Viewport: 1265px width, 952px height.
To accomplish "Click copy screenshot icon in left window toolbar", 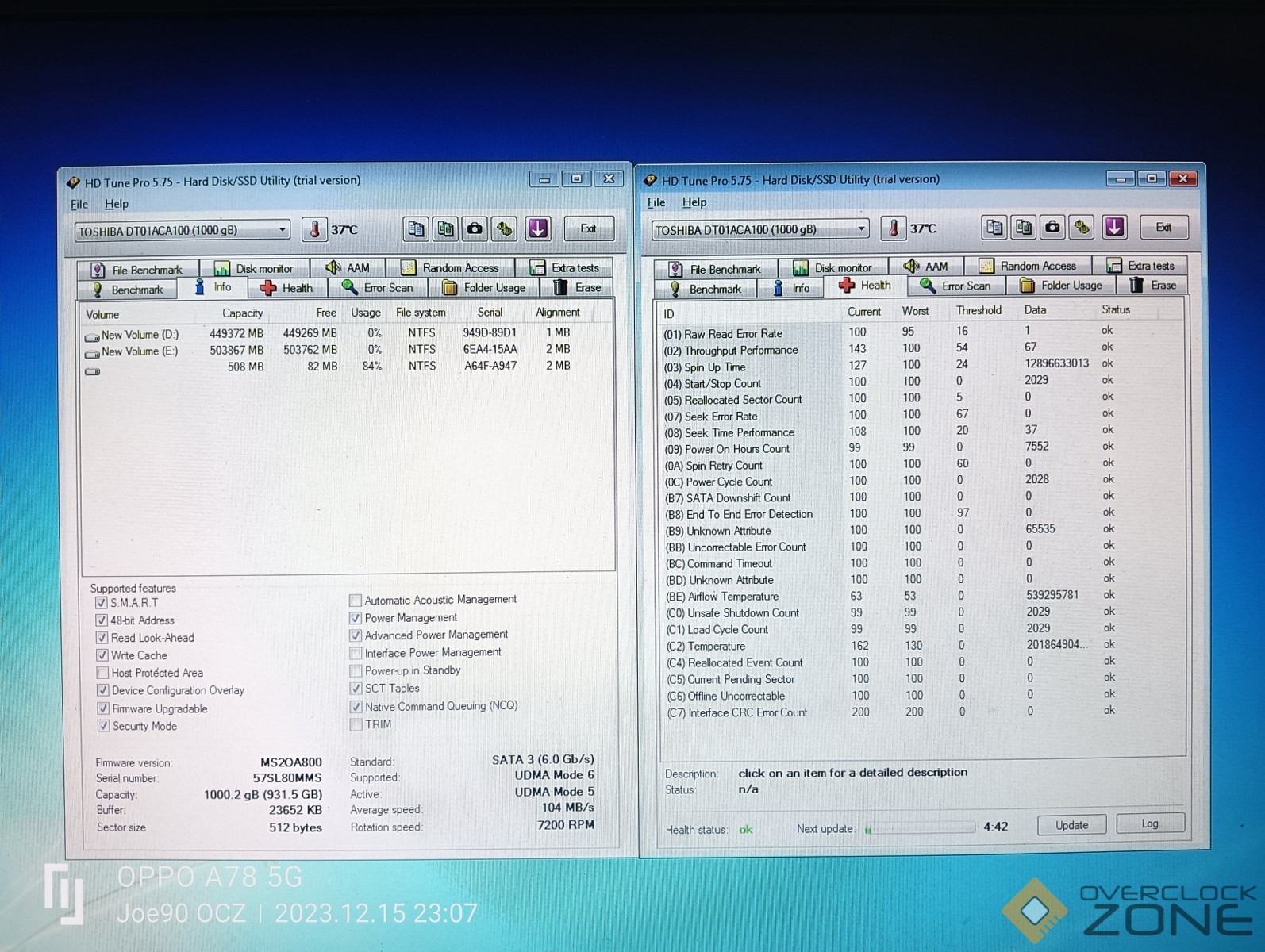I will [x=446, y=228].
